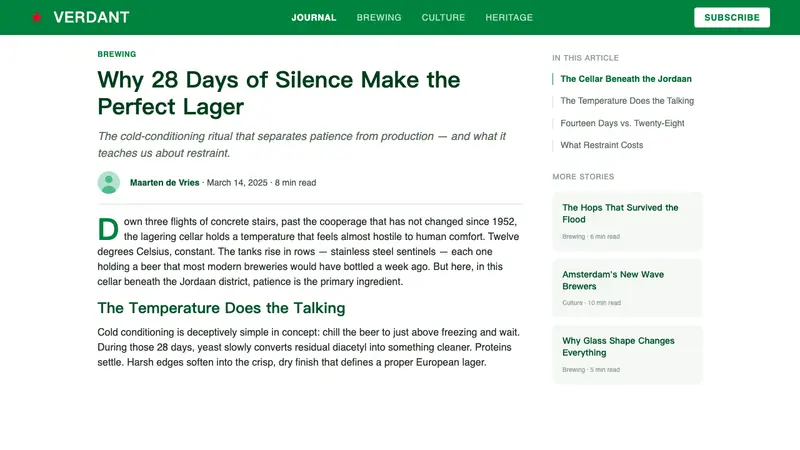The image size is (800, 450).
Task: Click the large drop cap D
Action: (108, 229)
